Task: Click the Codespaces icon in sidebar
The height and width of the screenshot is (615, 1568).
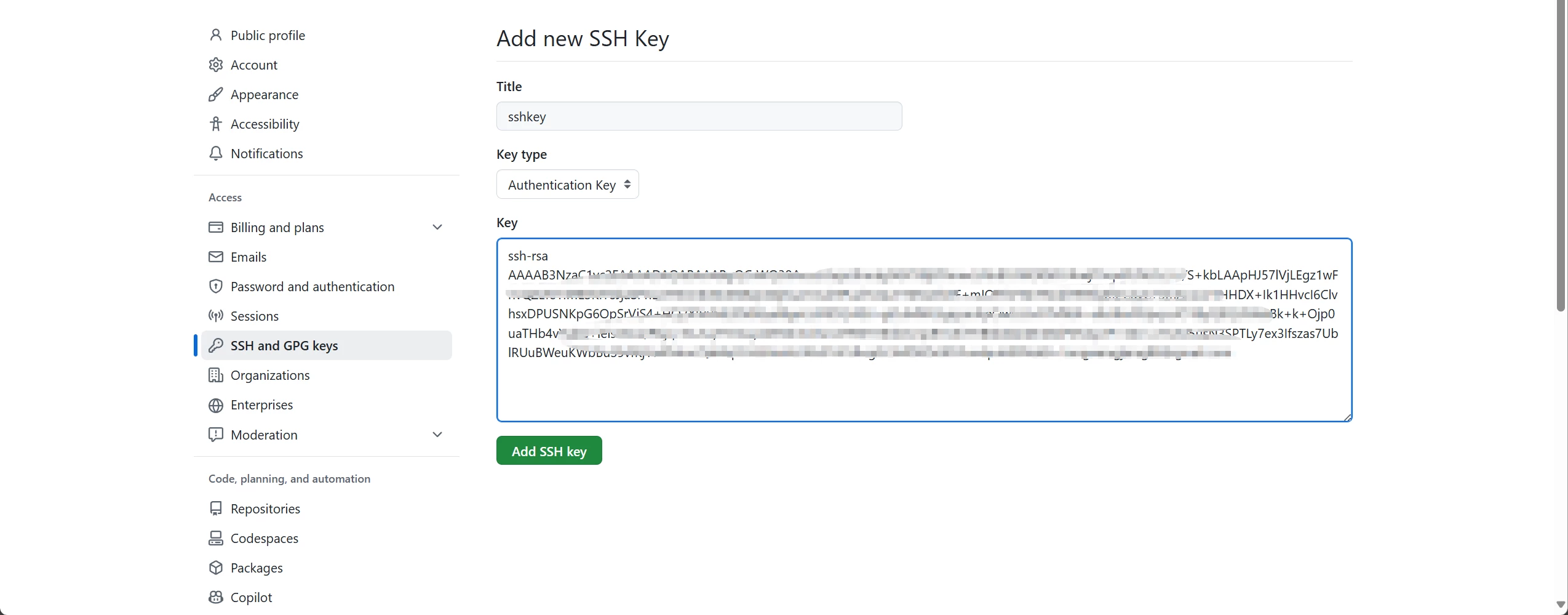Action: coord(215,538)
